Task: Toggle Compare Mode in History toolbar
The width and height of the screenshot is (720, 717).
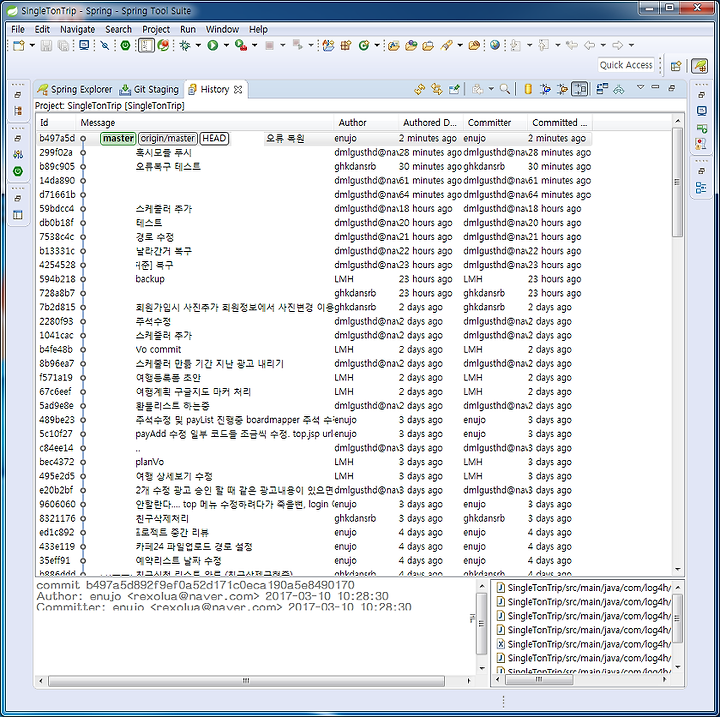Action: pos(579,90)
